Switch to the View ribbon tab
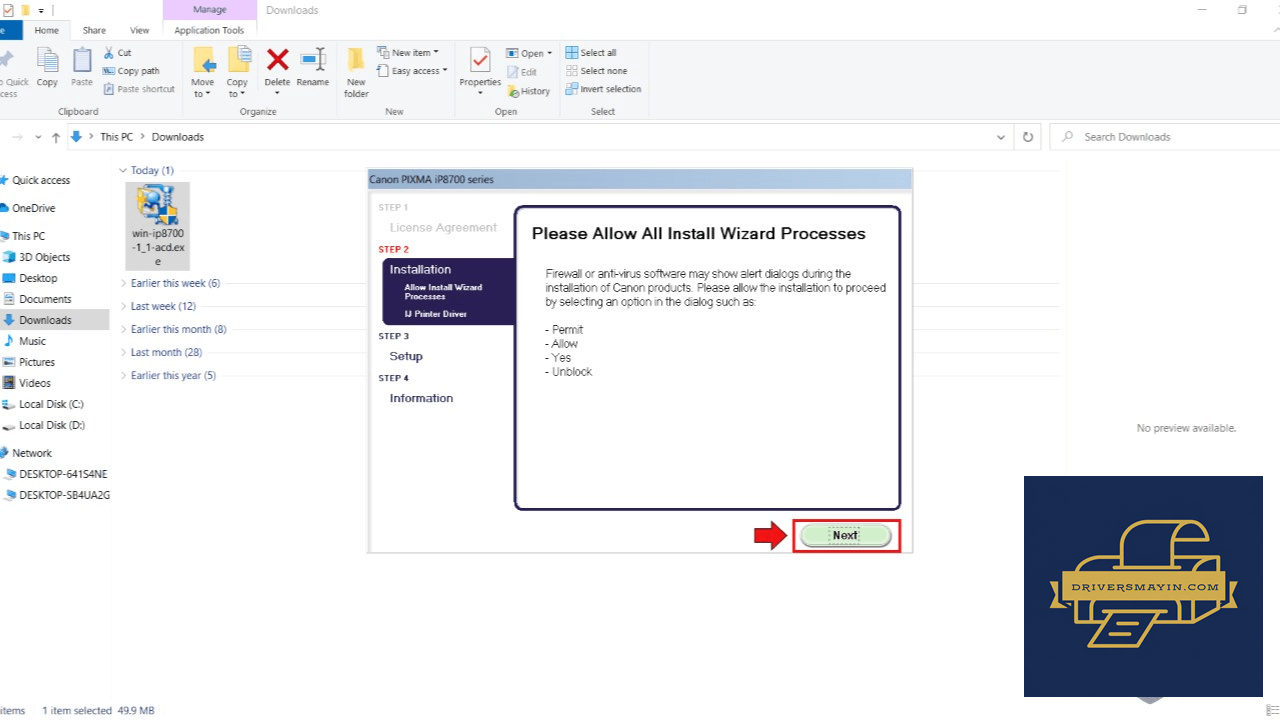The image size is (1280, 720). tap(140, 30)
